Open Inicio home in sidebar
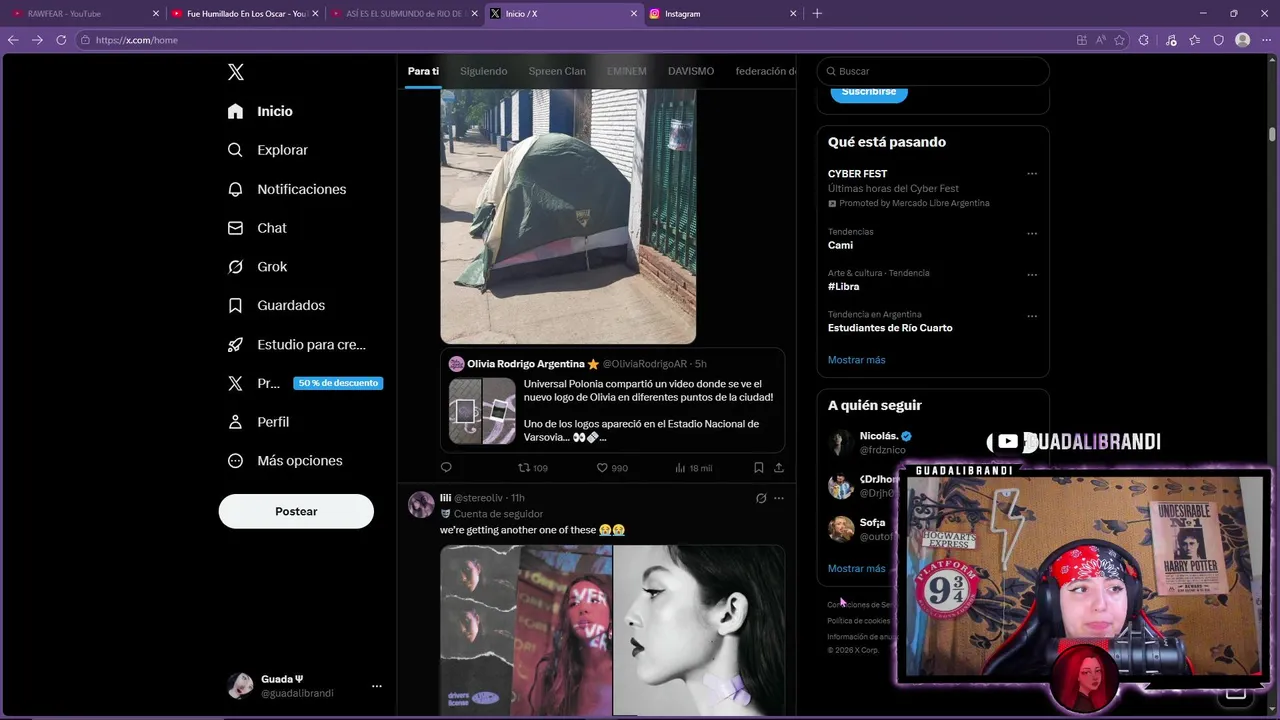 260,111
